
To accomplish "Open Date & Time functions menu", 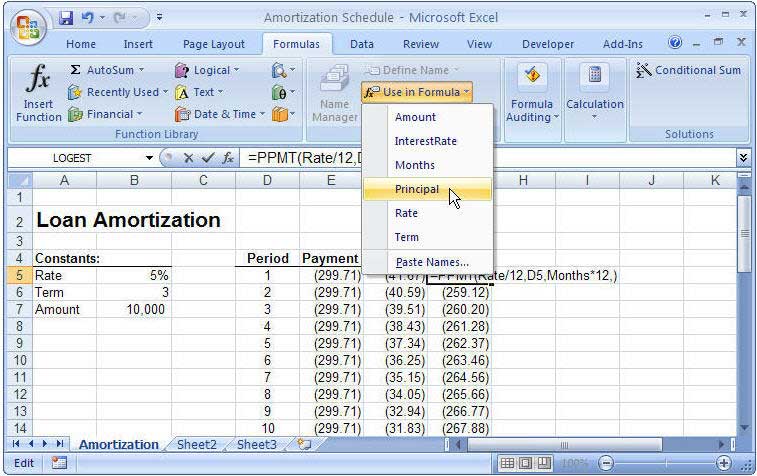I will (x=220, y=114).
